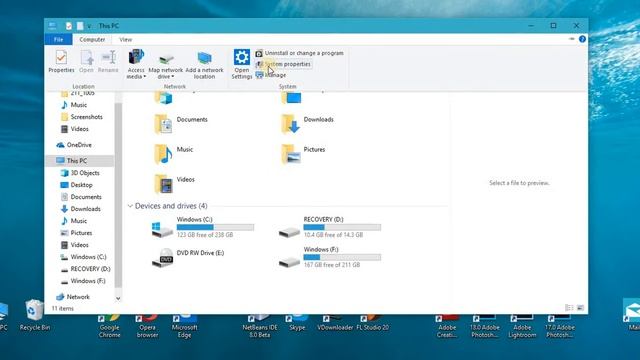Select the Google Chrome desktop shortcut
Screen dimensions: 640x360
tap(109, 326)
